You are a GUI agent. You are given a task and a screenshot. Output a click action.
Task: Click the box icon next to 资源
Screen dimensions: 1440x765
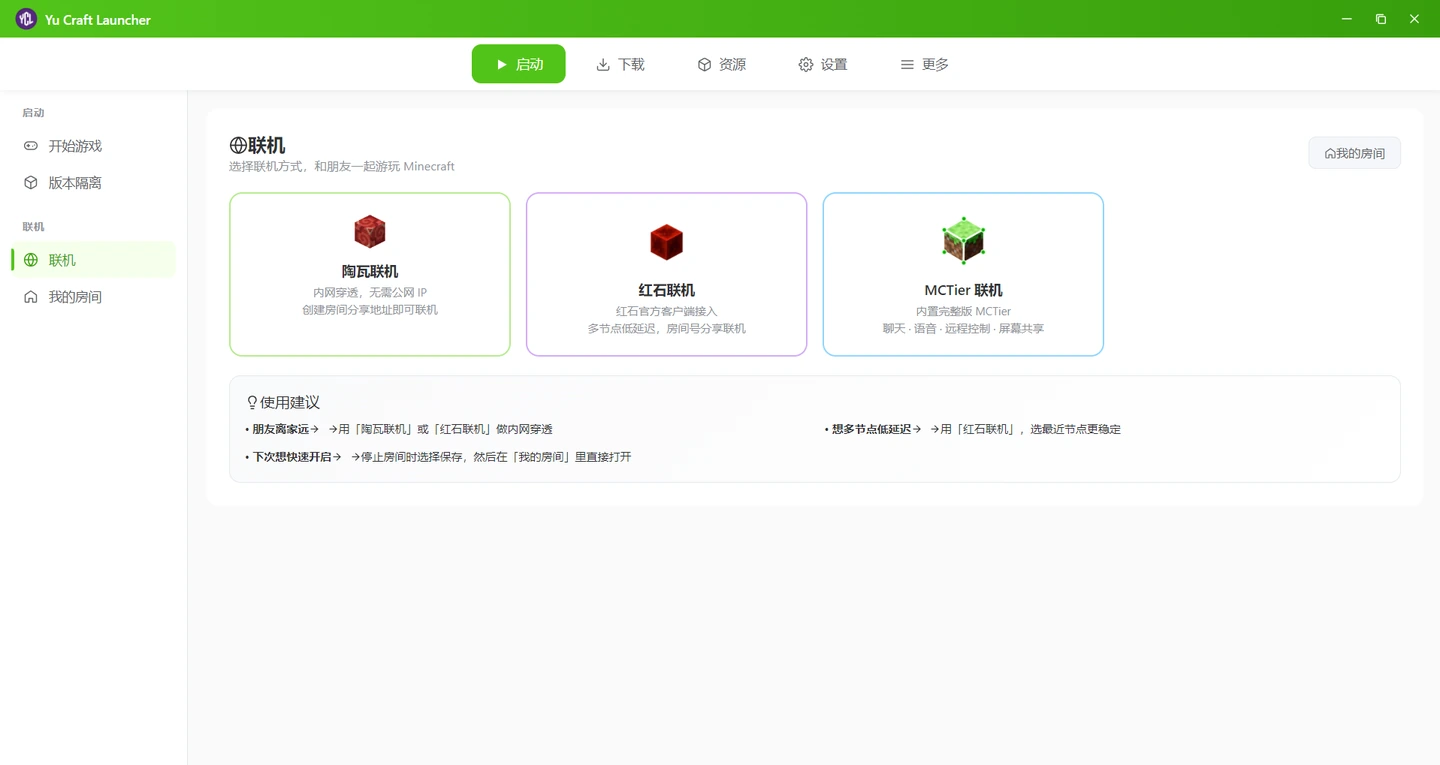pos(704,64)
